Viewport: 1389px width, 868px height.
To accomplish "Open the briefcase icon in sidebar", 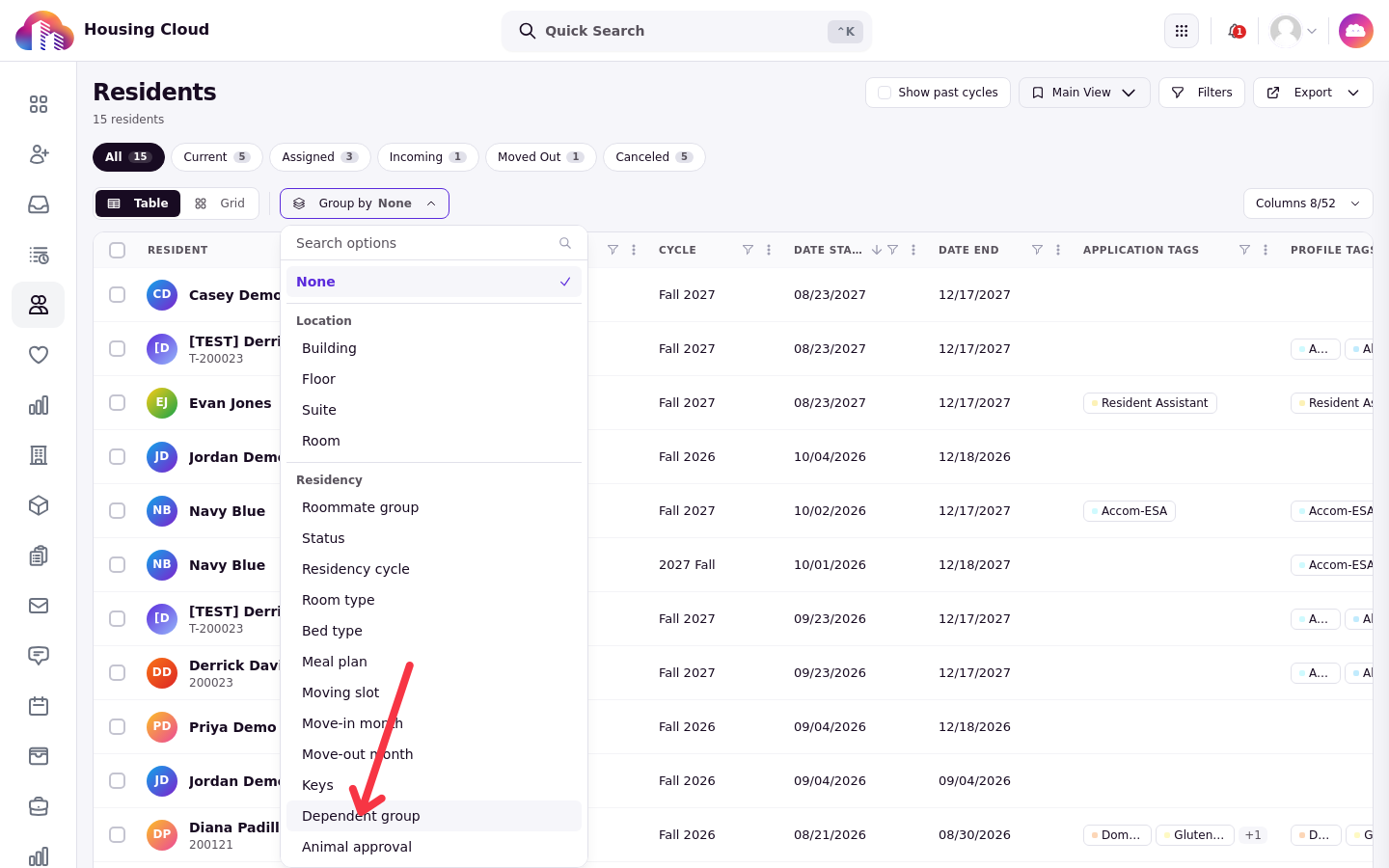I will click(39, 806).
